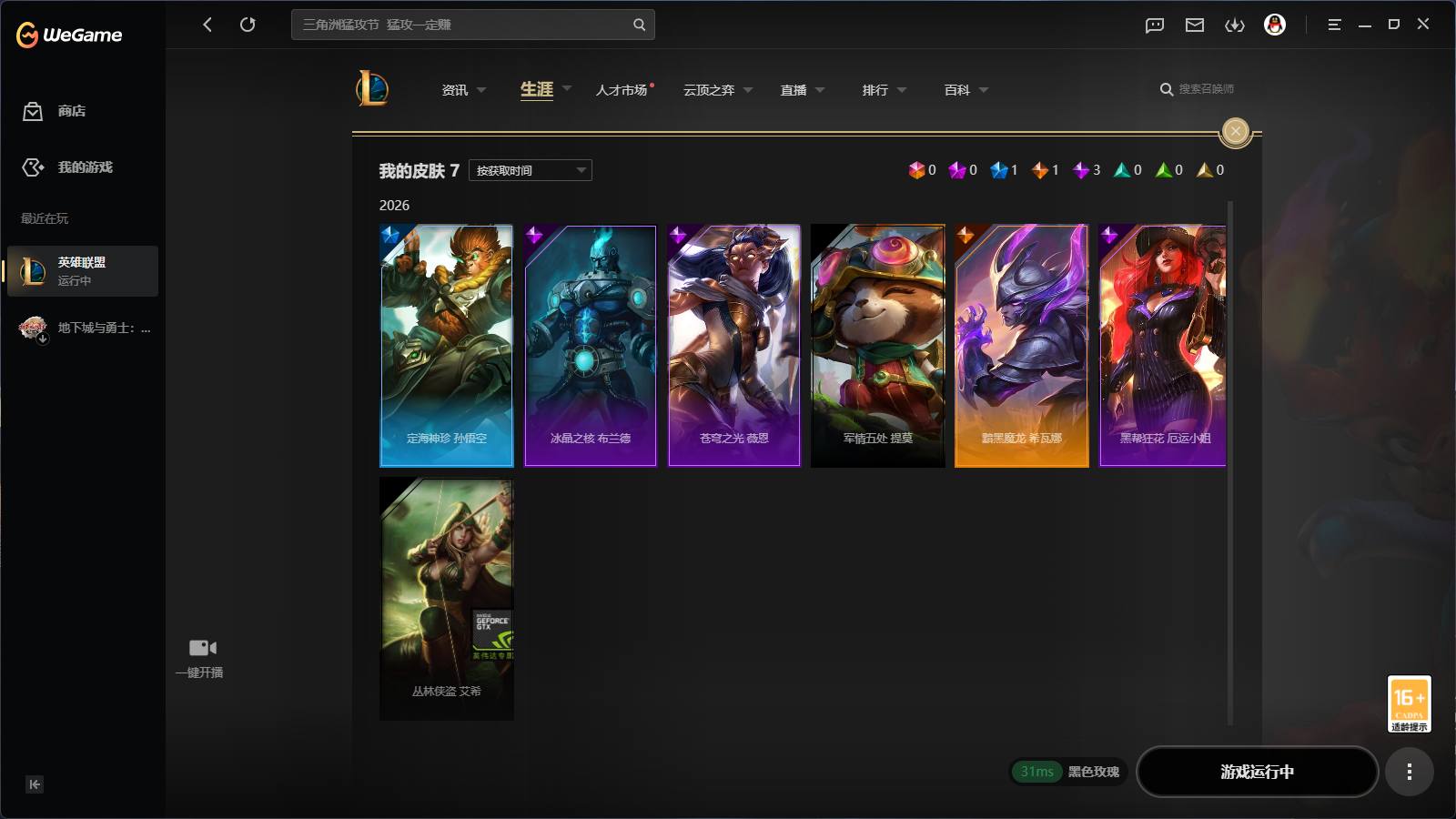This screenshot has width=1456, height=819.
Task: Click the pink-orange gem with count 0
Action: click(916, 170)
